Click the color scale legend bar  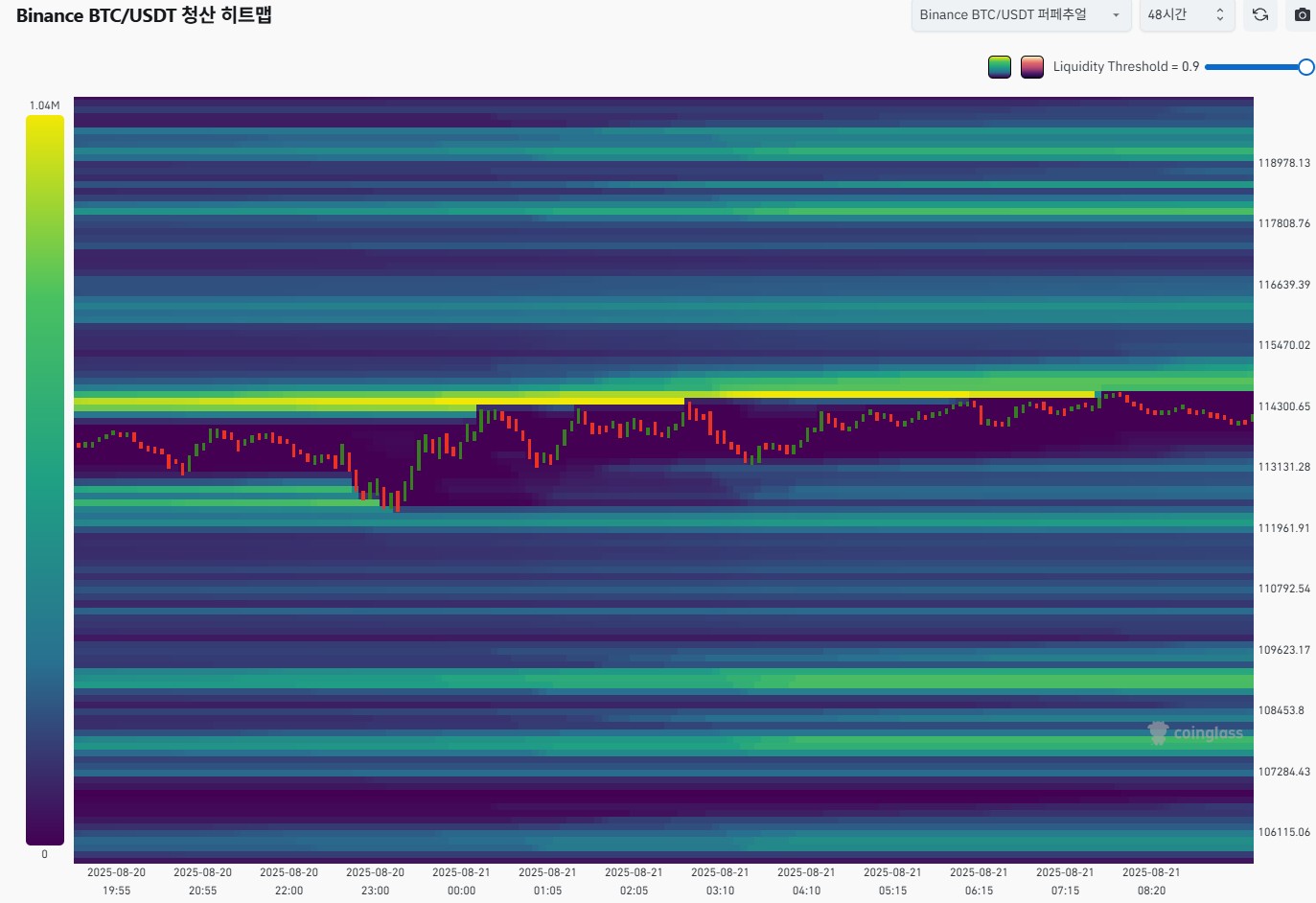pos(45,480)
